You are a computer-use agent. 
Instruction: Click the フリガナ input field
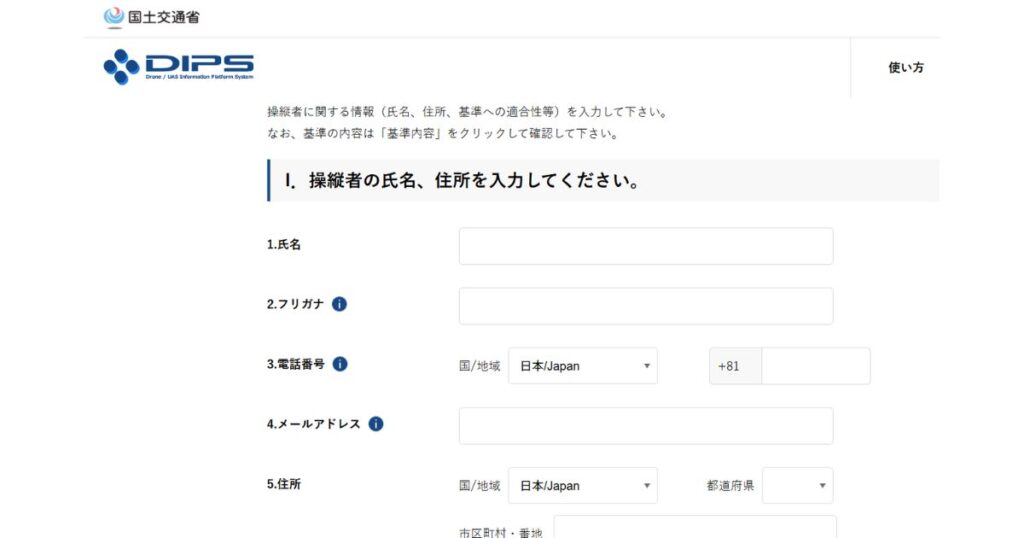click(645, 306)
